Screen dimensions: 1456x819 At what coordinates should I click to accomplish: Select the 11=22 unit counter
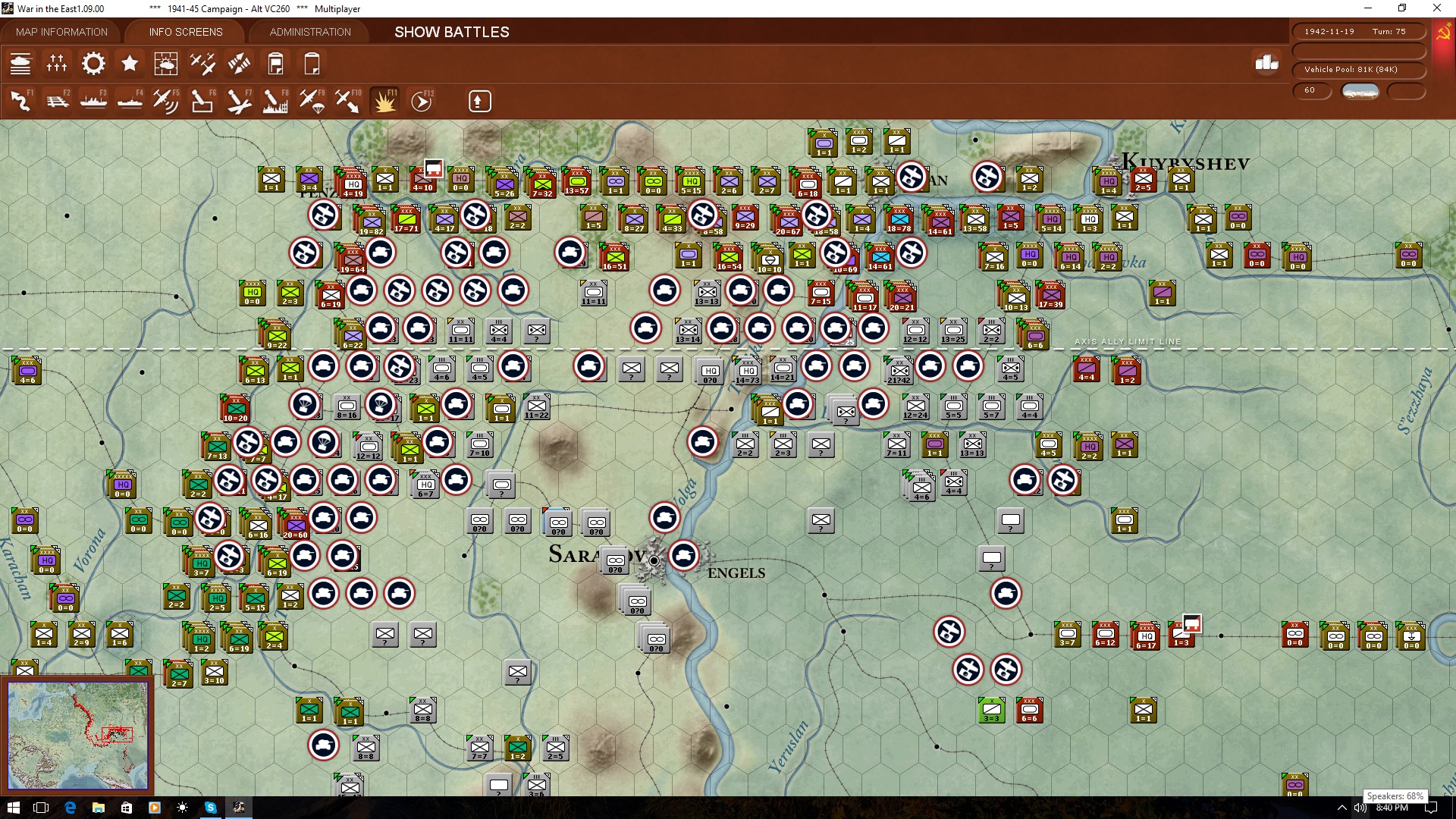(536, 406)
